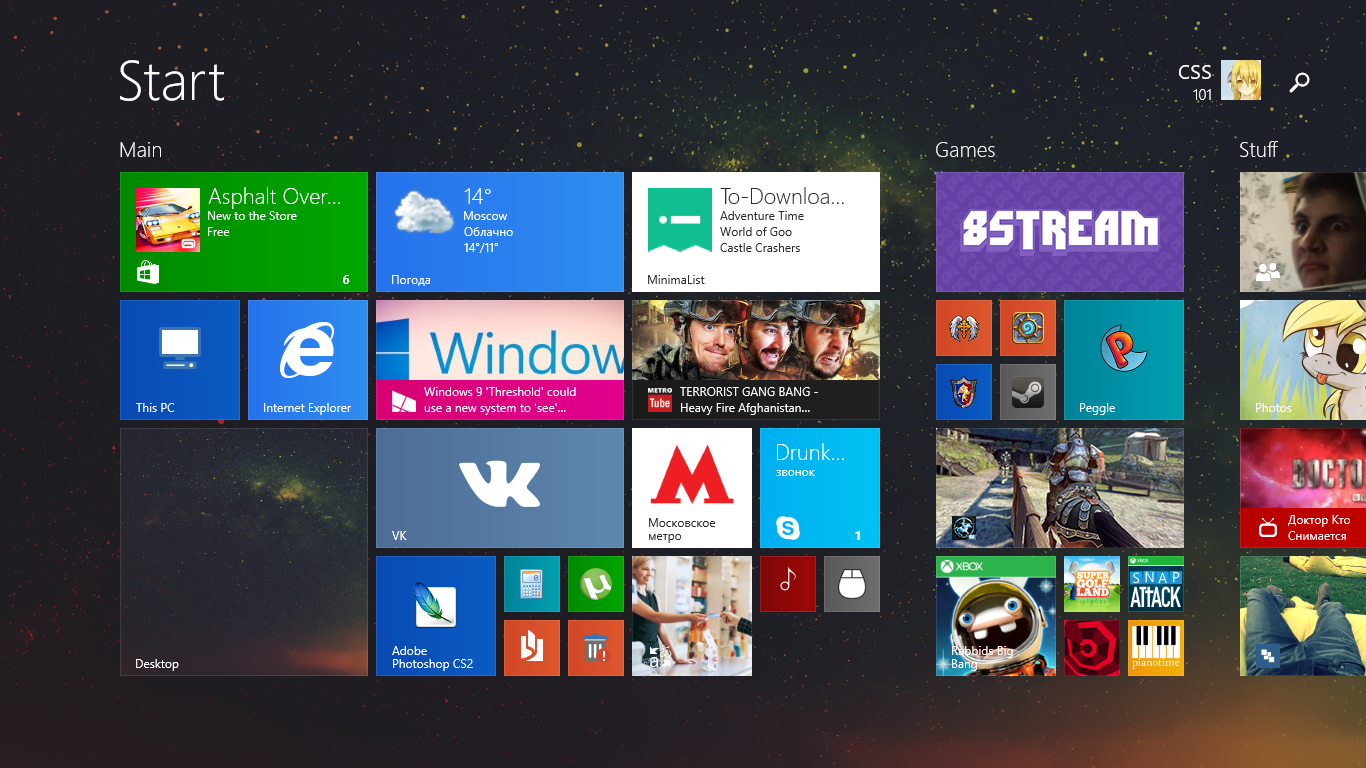Open the CSS 101 user account menu
This screenshot has height=768, width=1366.
(1219, 81)
